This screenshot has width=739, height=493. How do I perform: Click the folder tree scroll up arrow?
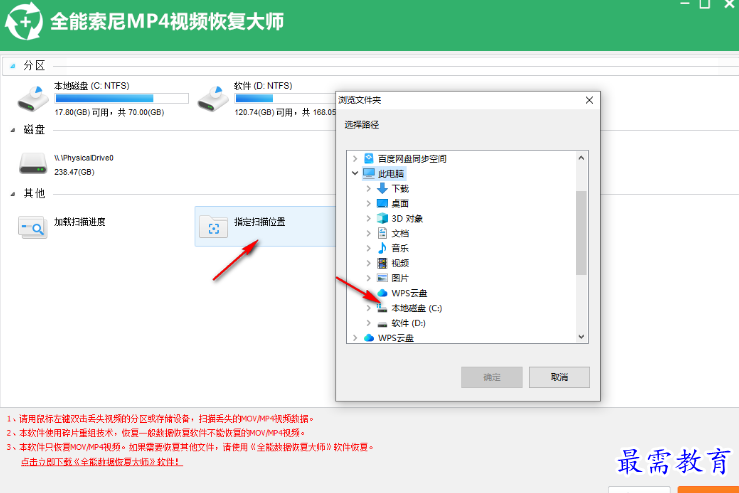[x=581, y=158]
